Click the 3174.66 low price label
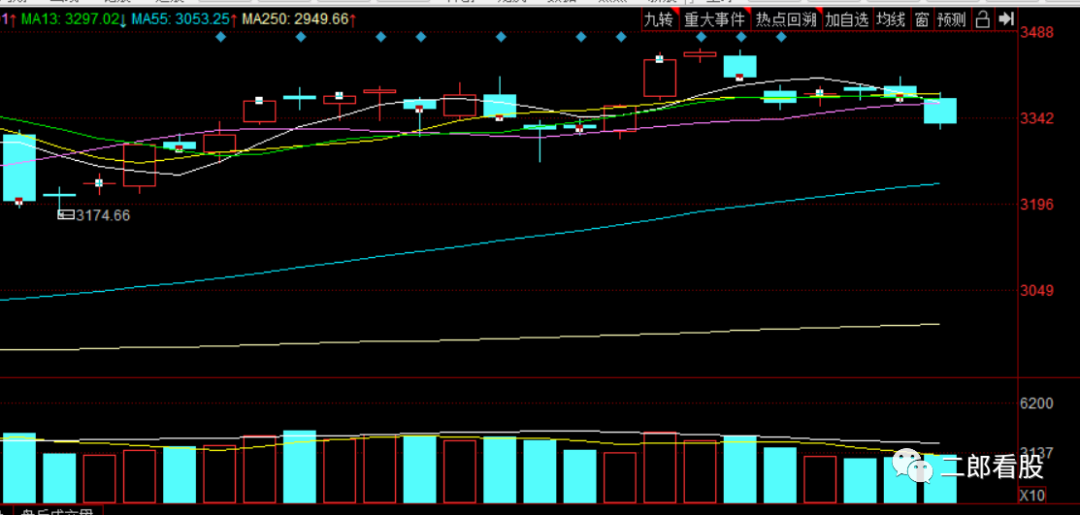The image size is (1080, 515). click(x=103, y=216)
